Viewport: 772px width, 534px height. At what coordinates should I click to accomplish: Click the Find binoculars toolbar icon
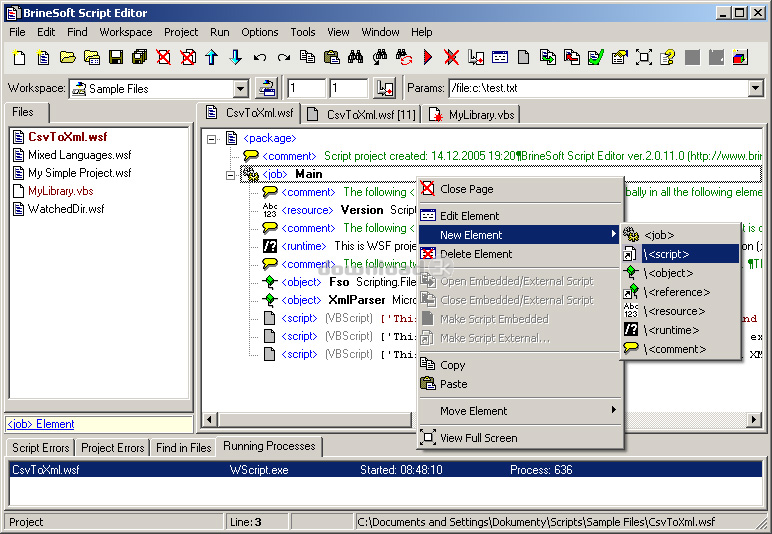click(356, 57)
